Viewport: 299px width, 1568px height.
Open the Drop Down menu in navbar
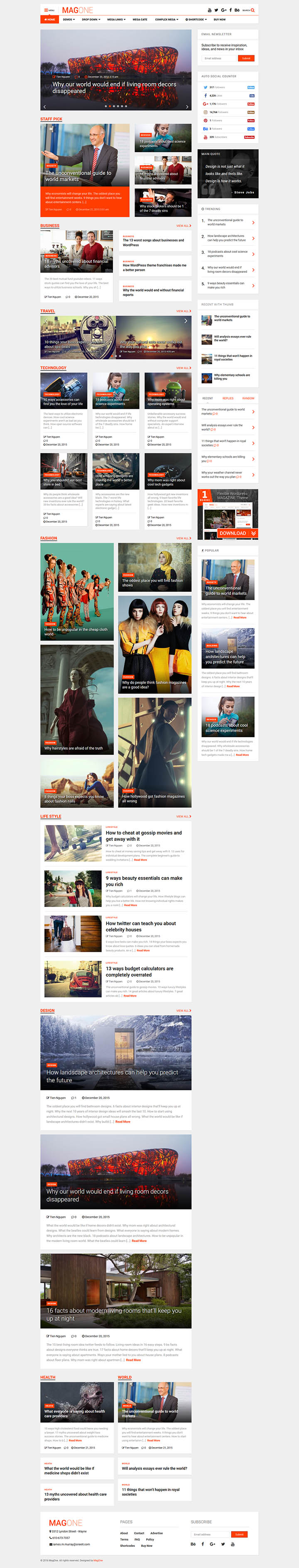[91, 20]
